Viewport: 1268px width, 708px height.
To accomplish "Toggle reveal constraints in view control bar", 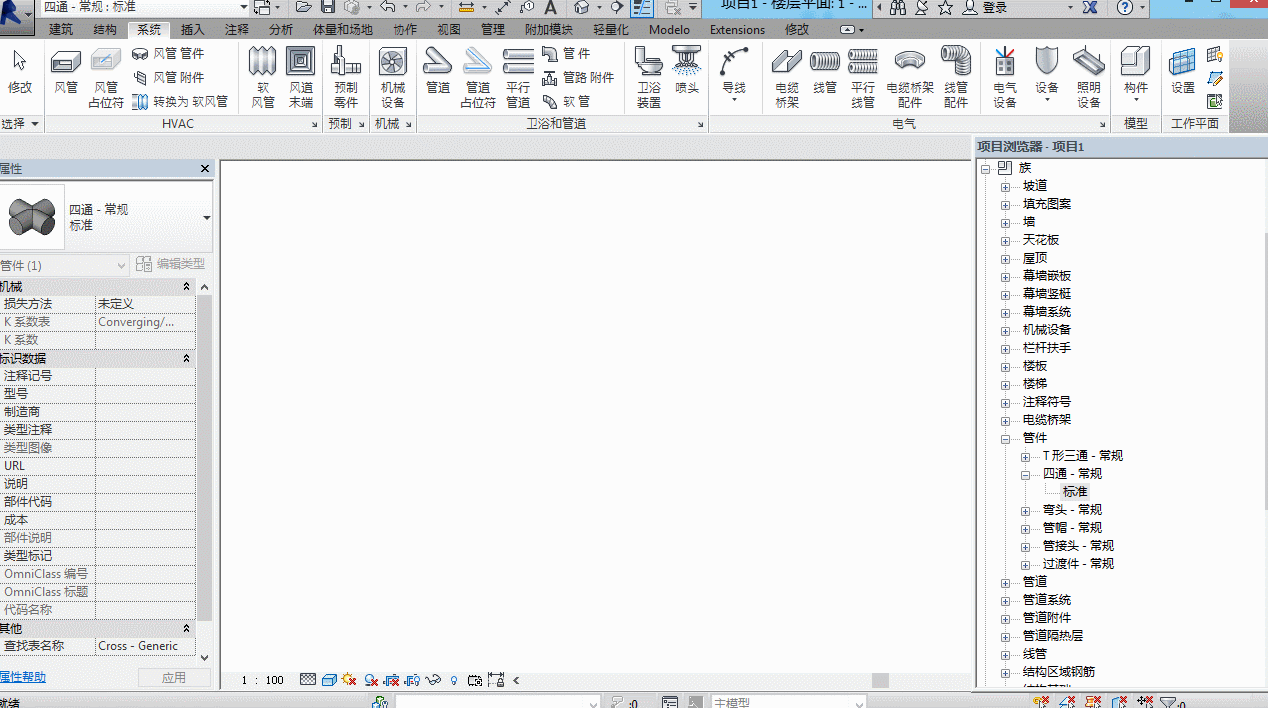I will 496,680.
